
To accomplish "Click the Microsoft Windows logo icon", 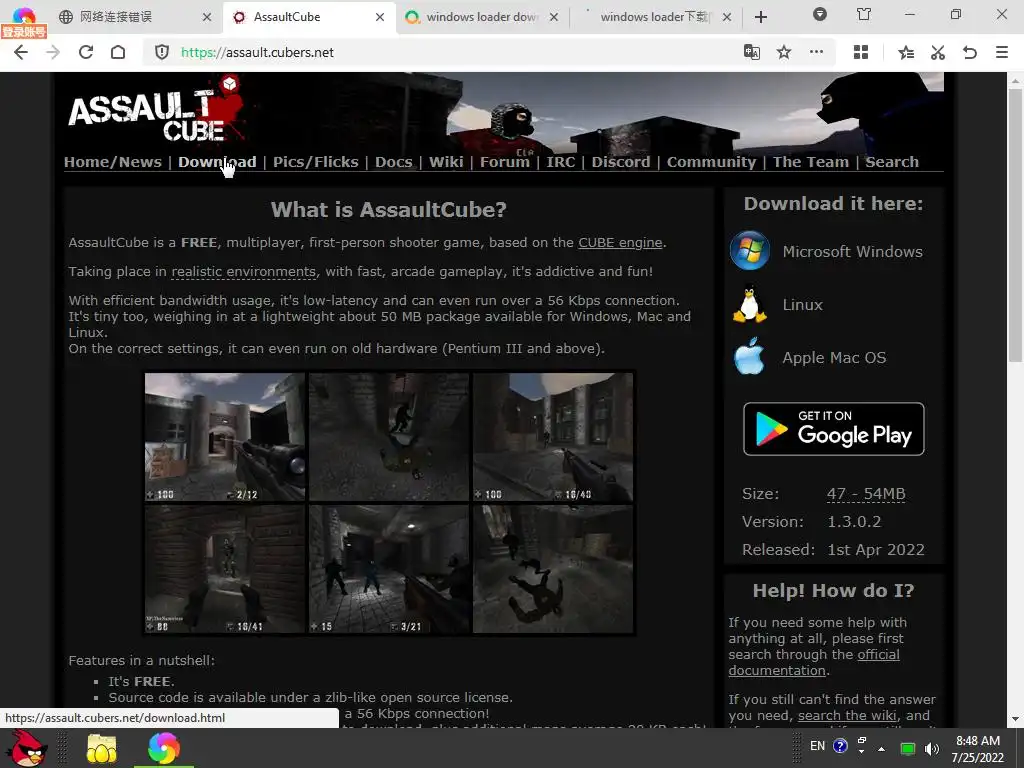I will tap(750, 250).
